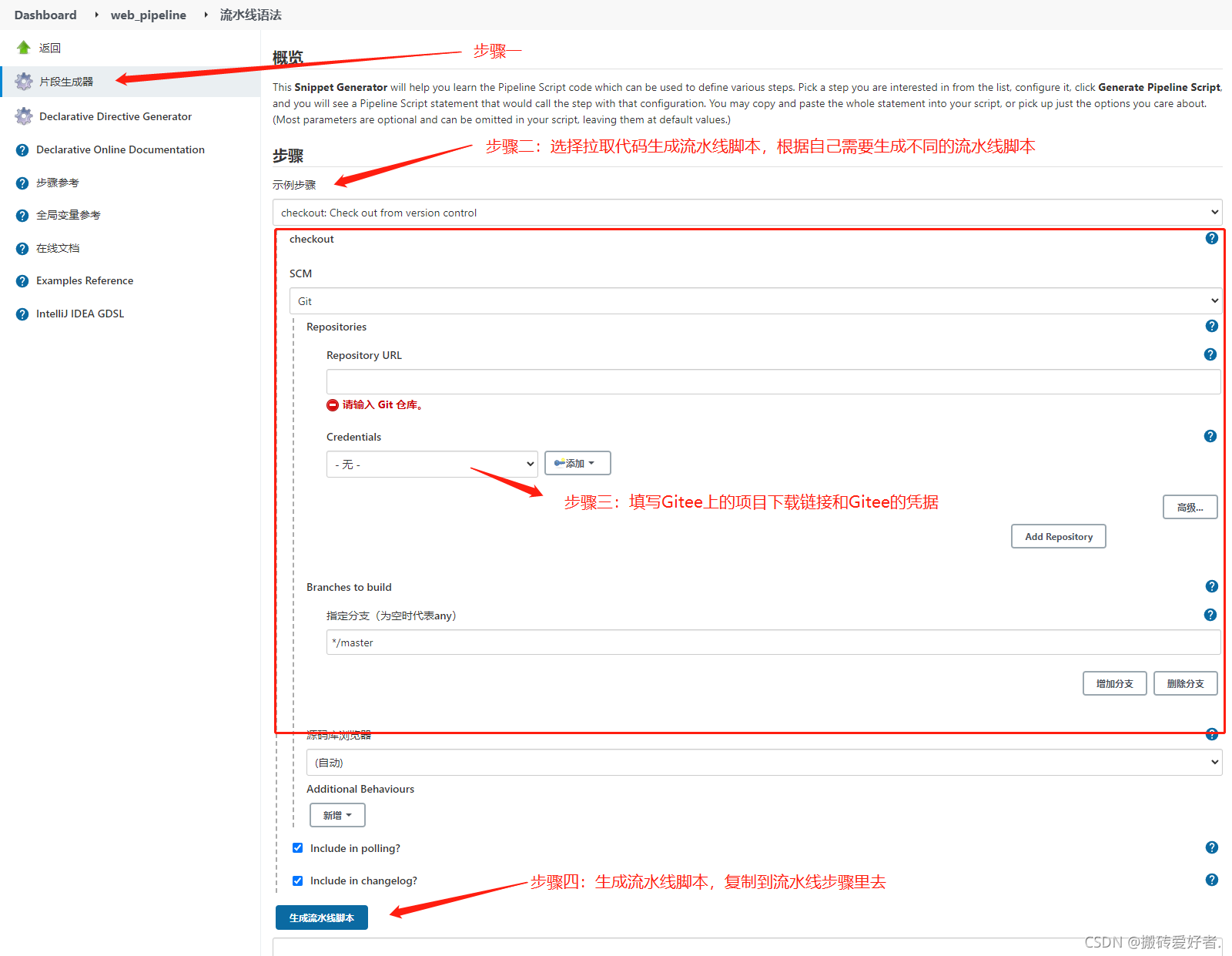Click the generated script output textarea

pyautogui.click(x=747, y=947)
